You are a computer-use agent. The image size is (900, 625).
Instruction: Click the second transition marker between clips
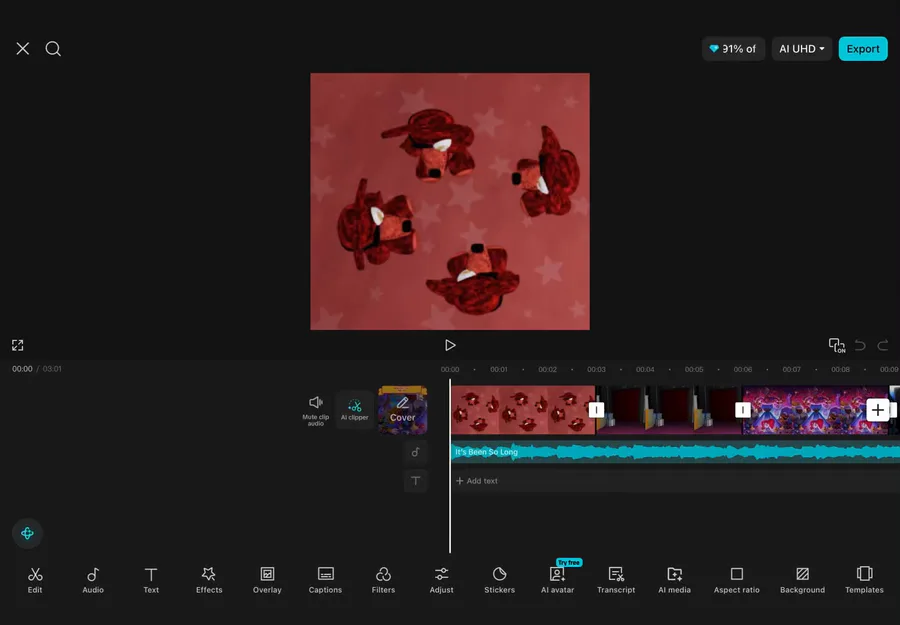(x=743, y=410)
